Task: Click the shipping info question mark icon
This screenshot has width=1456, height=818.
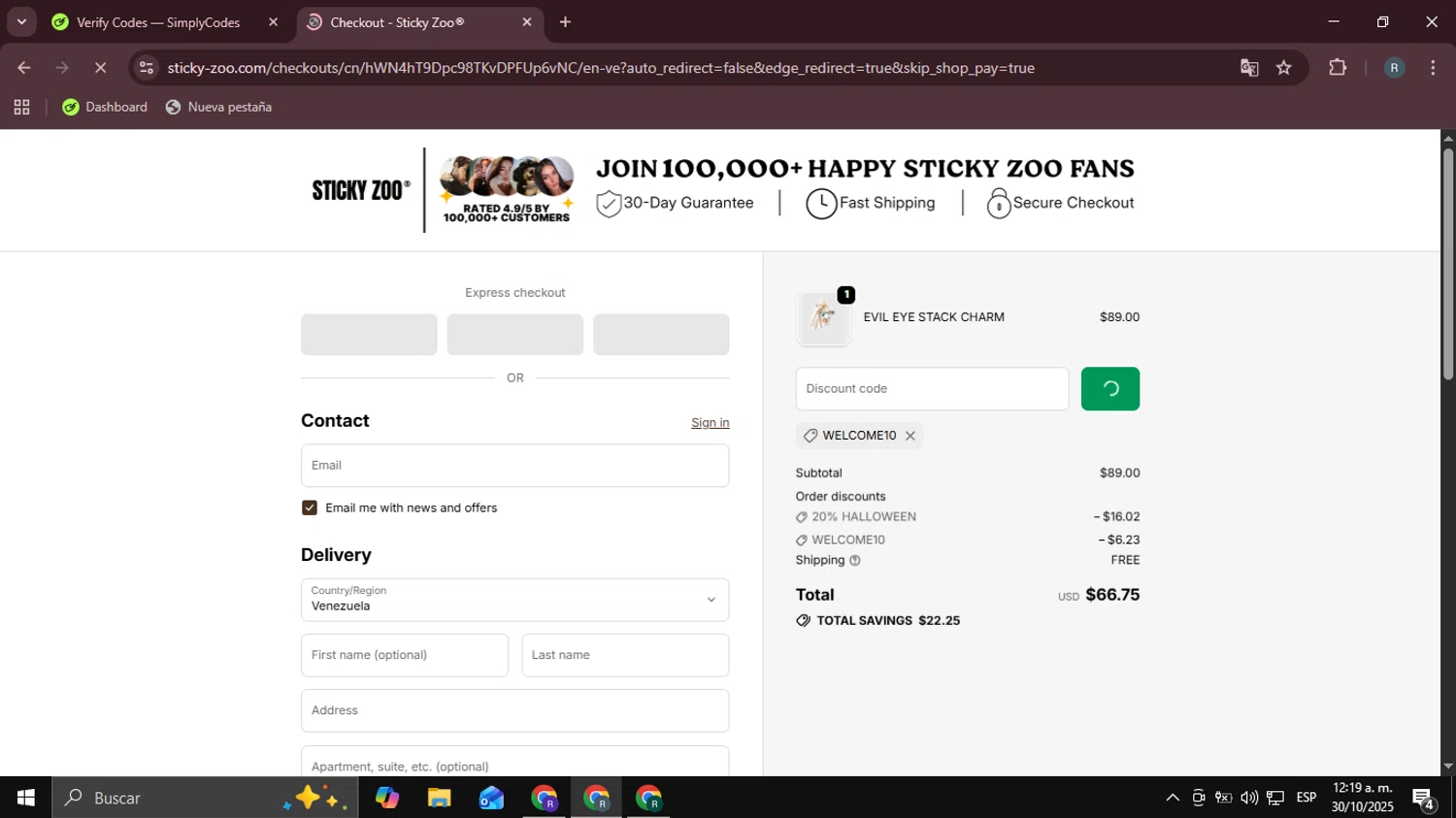Action: point(855,561)
